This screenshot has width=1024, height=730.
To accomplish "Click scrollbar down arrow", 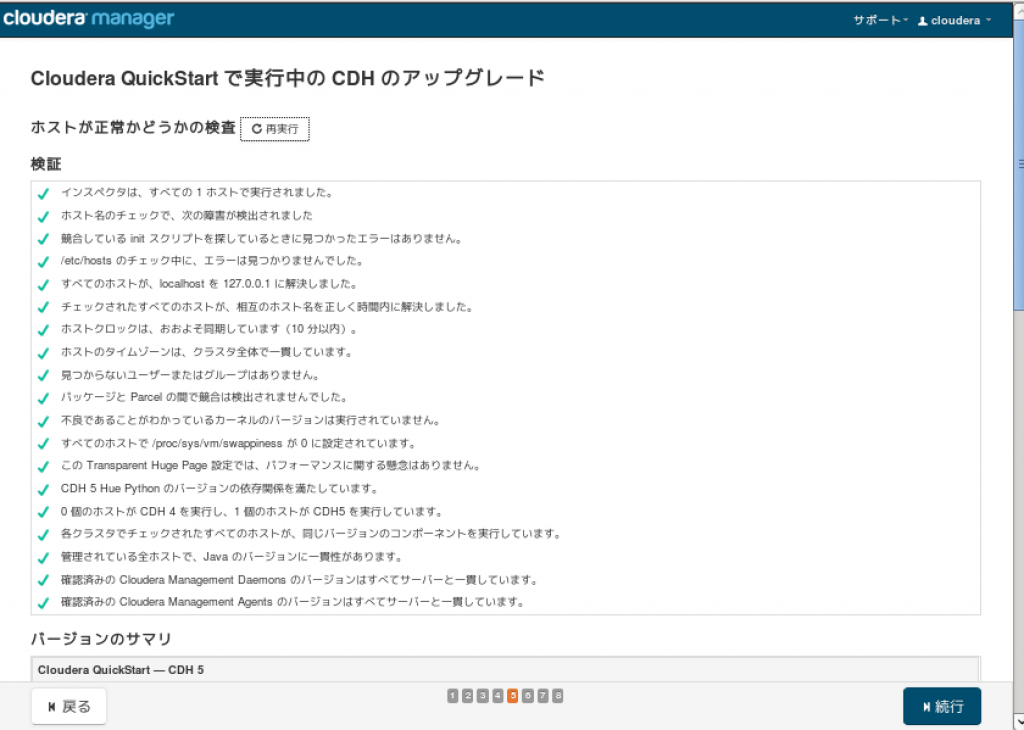I will [x=1018, y=722].
